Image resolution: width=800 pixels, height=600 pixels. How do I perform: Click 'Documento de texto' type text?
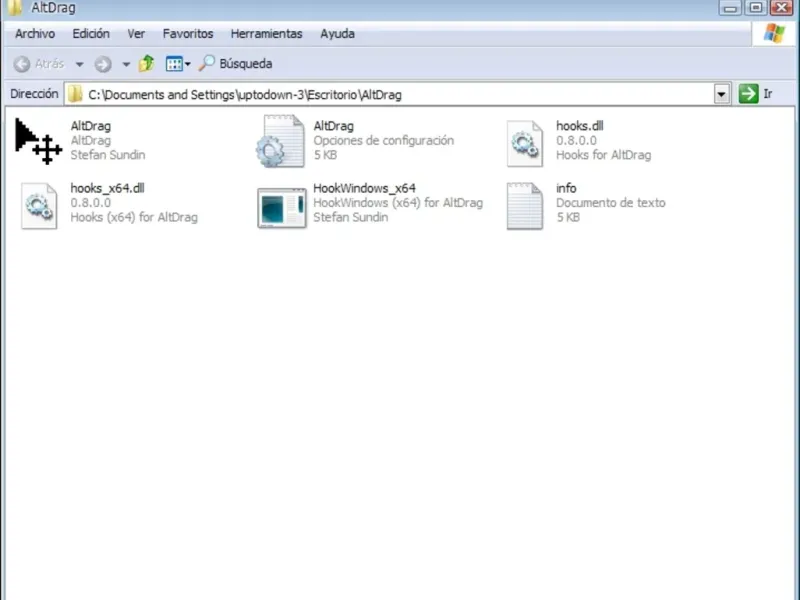[611, 203]
